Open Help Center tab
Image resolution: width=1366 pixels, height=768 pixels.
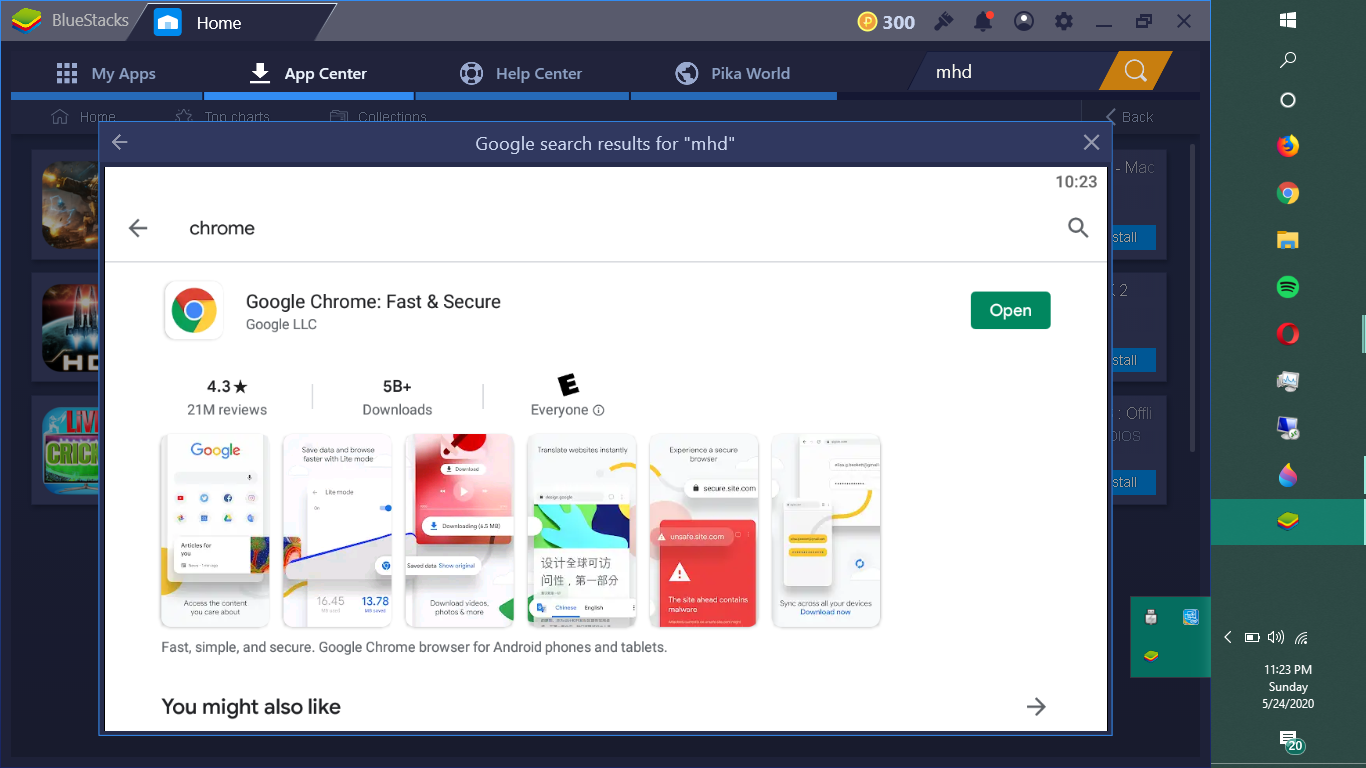click(x=521, y=73)
